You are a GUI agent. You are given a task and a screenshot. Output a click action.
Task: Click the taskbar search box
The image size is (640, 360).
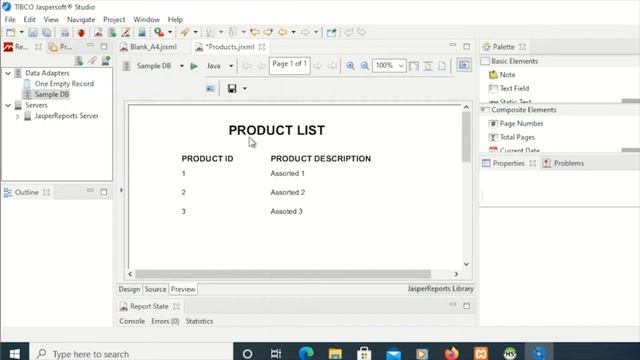click(131, 353)
